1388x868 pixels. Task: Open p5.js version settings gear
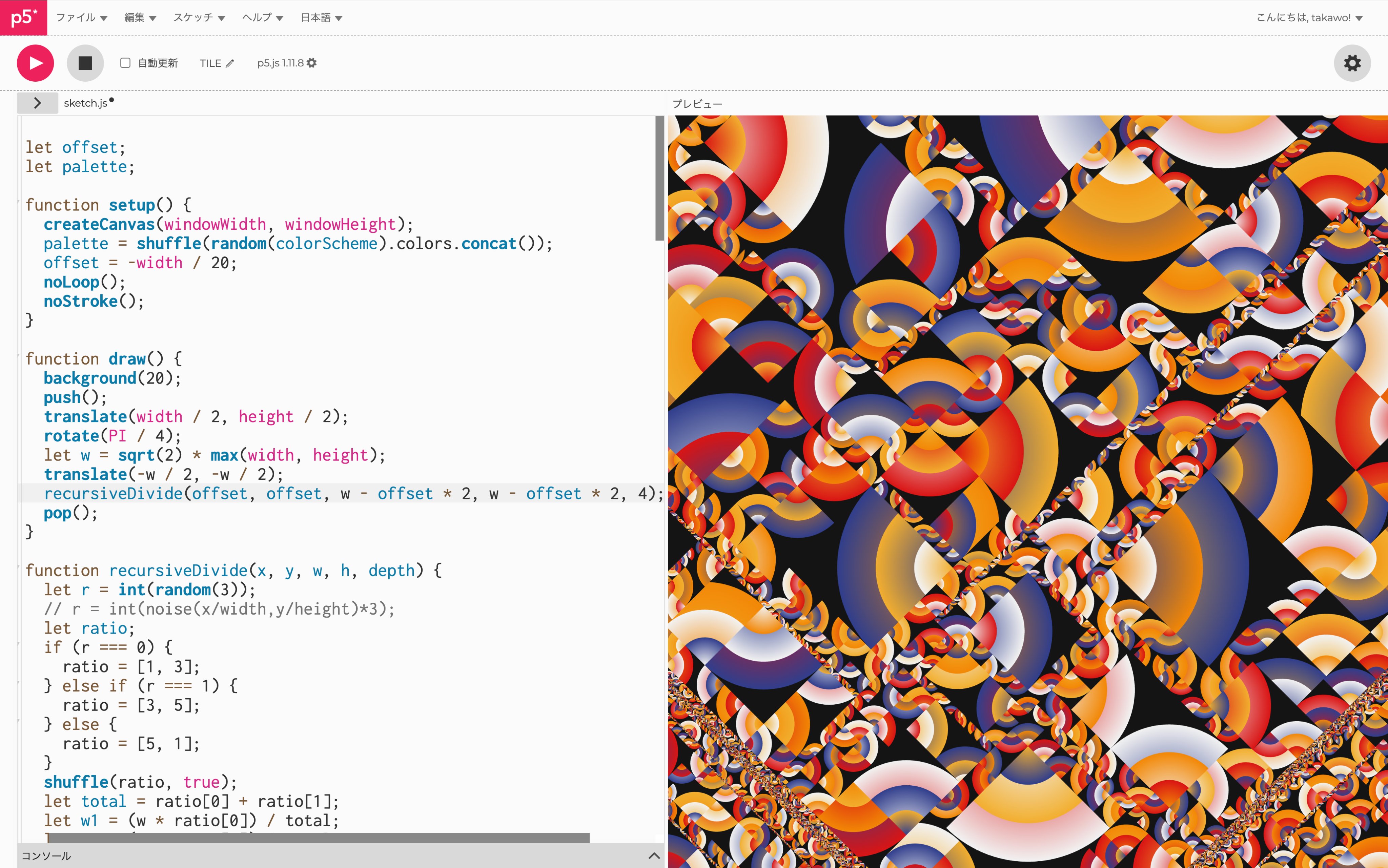pos(312,63)
